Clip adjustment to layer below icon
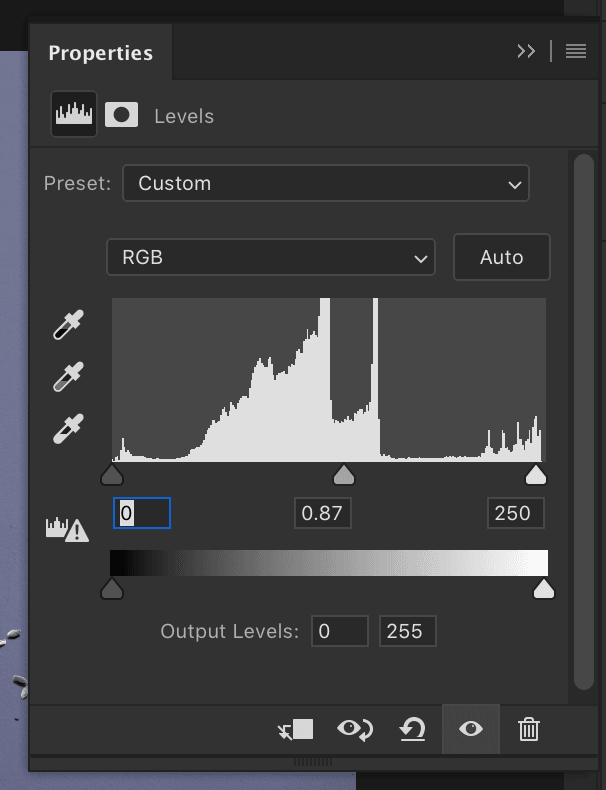 tap(296, 730)
